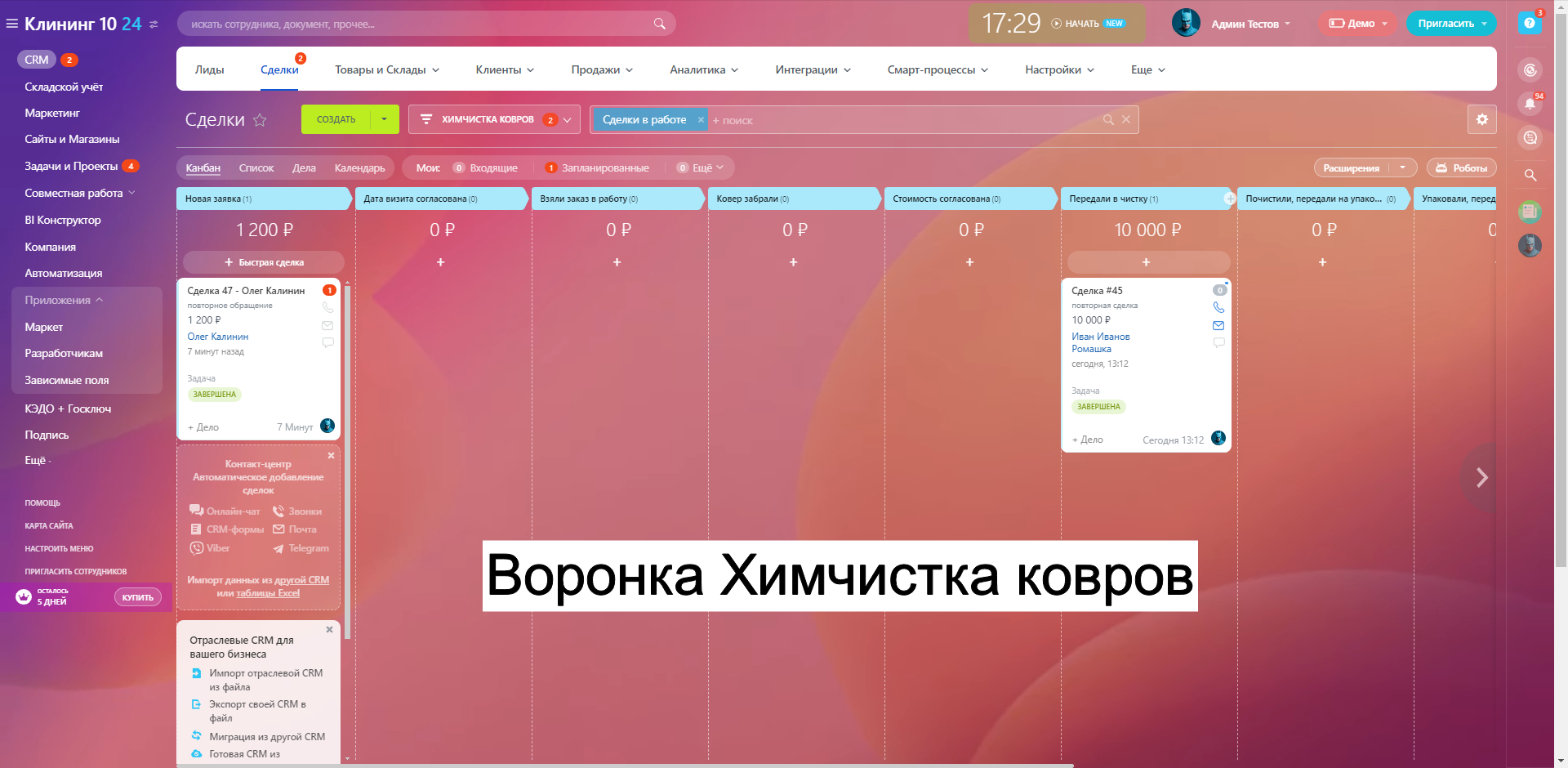Add Сделки page to favorites with the star
Screen dimensions: 1568x768
point(260,120)
